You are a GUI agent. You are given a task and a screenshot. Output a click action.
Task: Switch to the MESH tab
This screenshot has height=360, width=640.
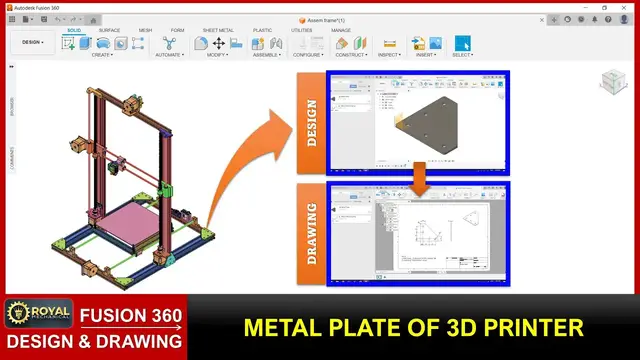point(145,30)
